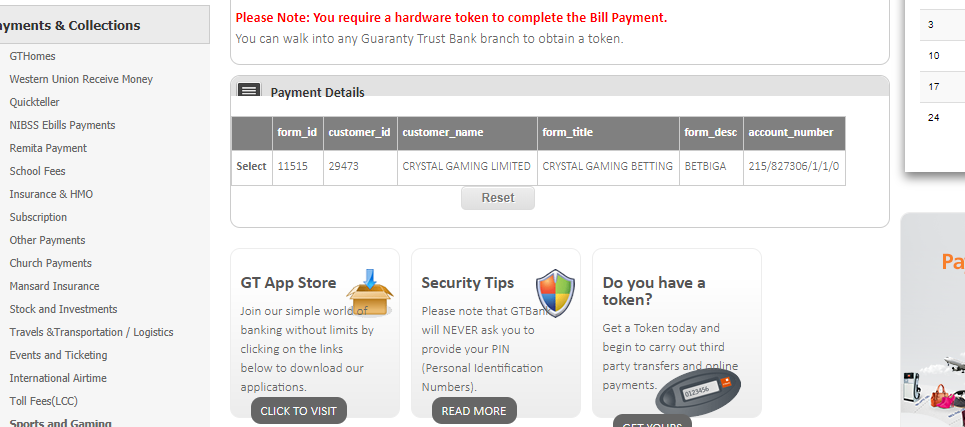Viewport: 965px width, 427px height.
Task: Click Do you have a token heading
Action: pyautogui.click(x=654, y=291)
